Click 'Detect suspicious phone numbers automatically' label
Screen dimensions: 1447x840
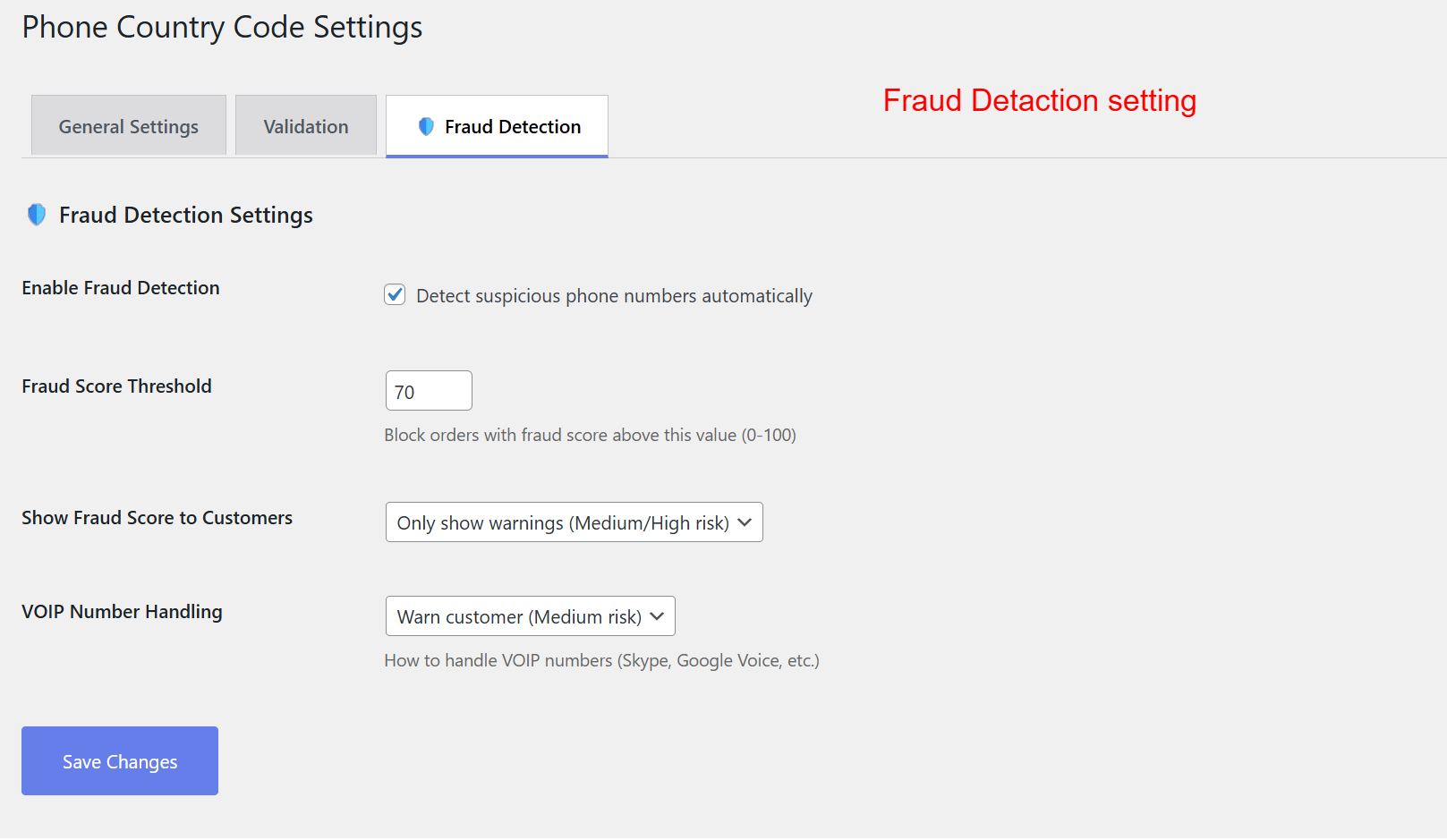click(x=614, y=296)
